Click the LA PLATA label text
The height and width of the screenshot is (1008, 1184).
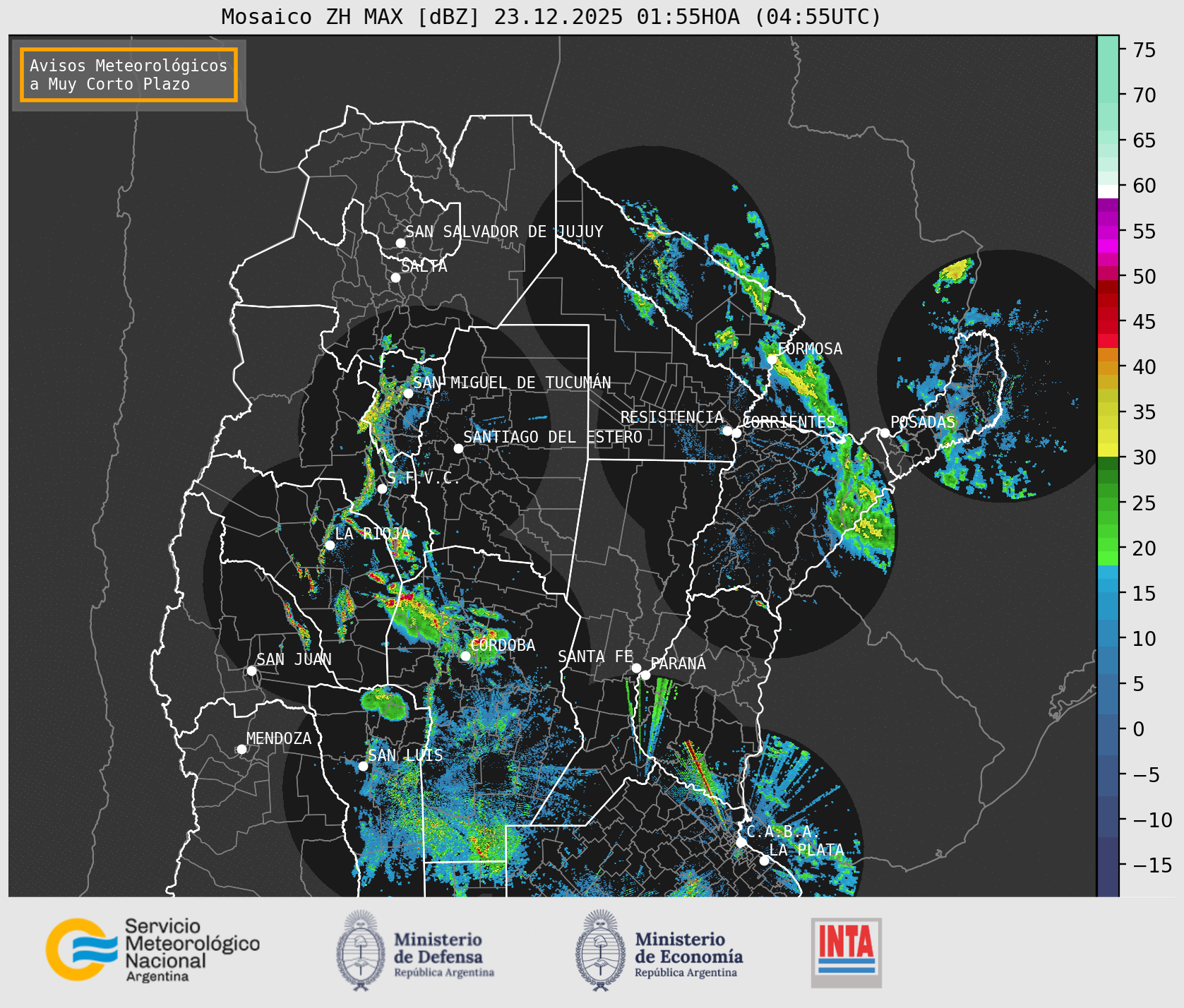[x=806, y=850]
